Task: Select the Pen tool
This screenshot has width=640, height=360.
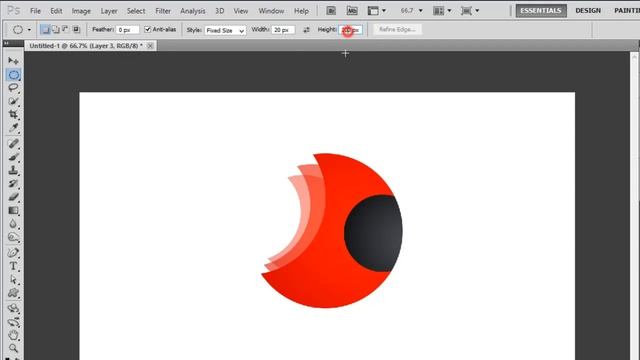Action: tap(13, 253)
